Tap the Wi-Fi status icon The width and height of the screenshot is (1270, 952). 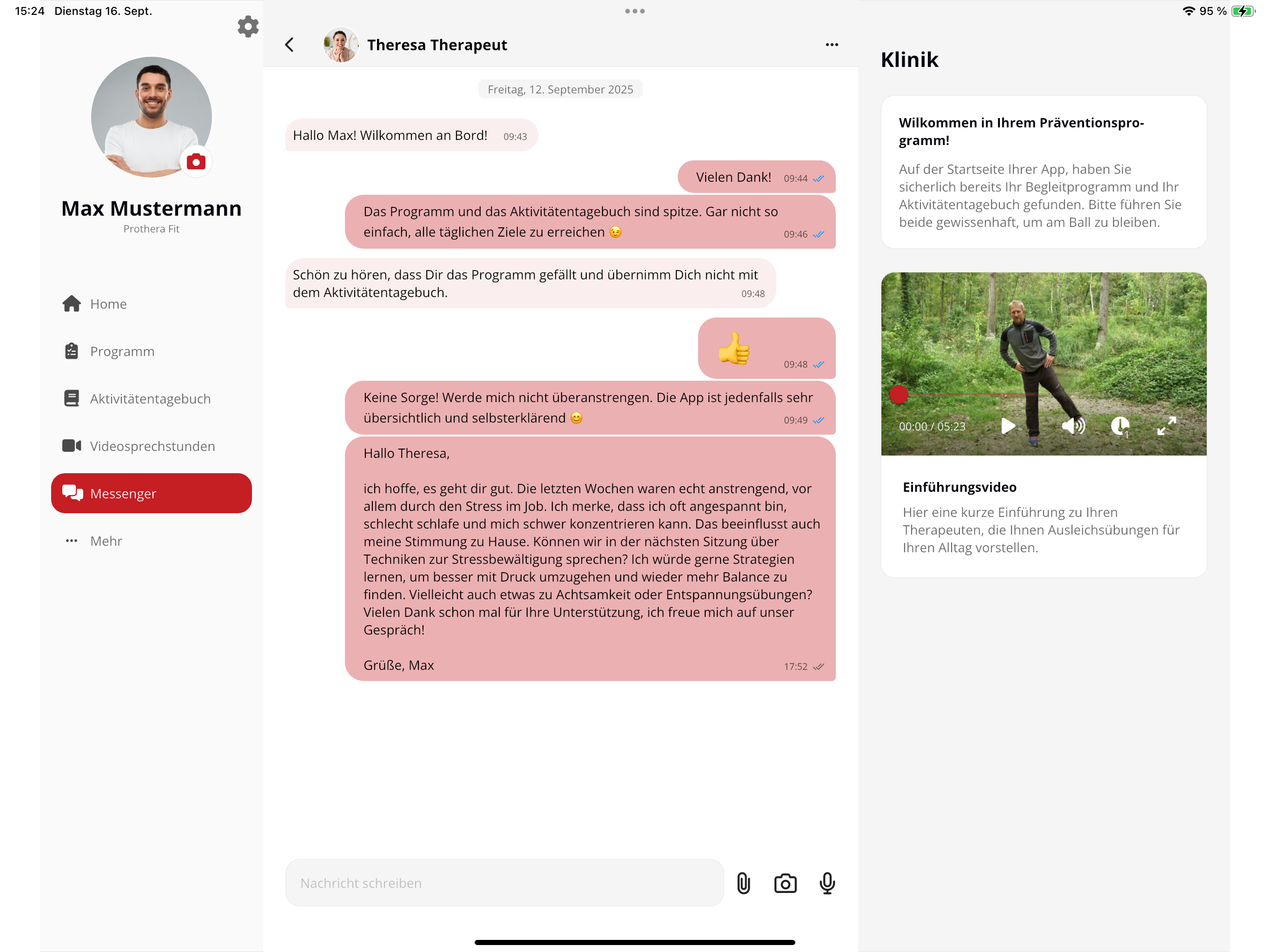point(1189,11)
